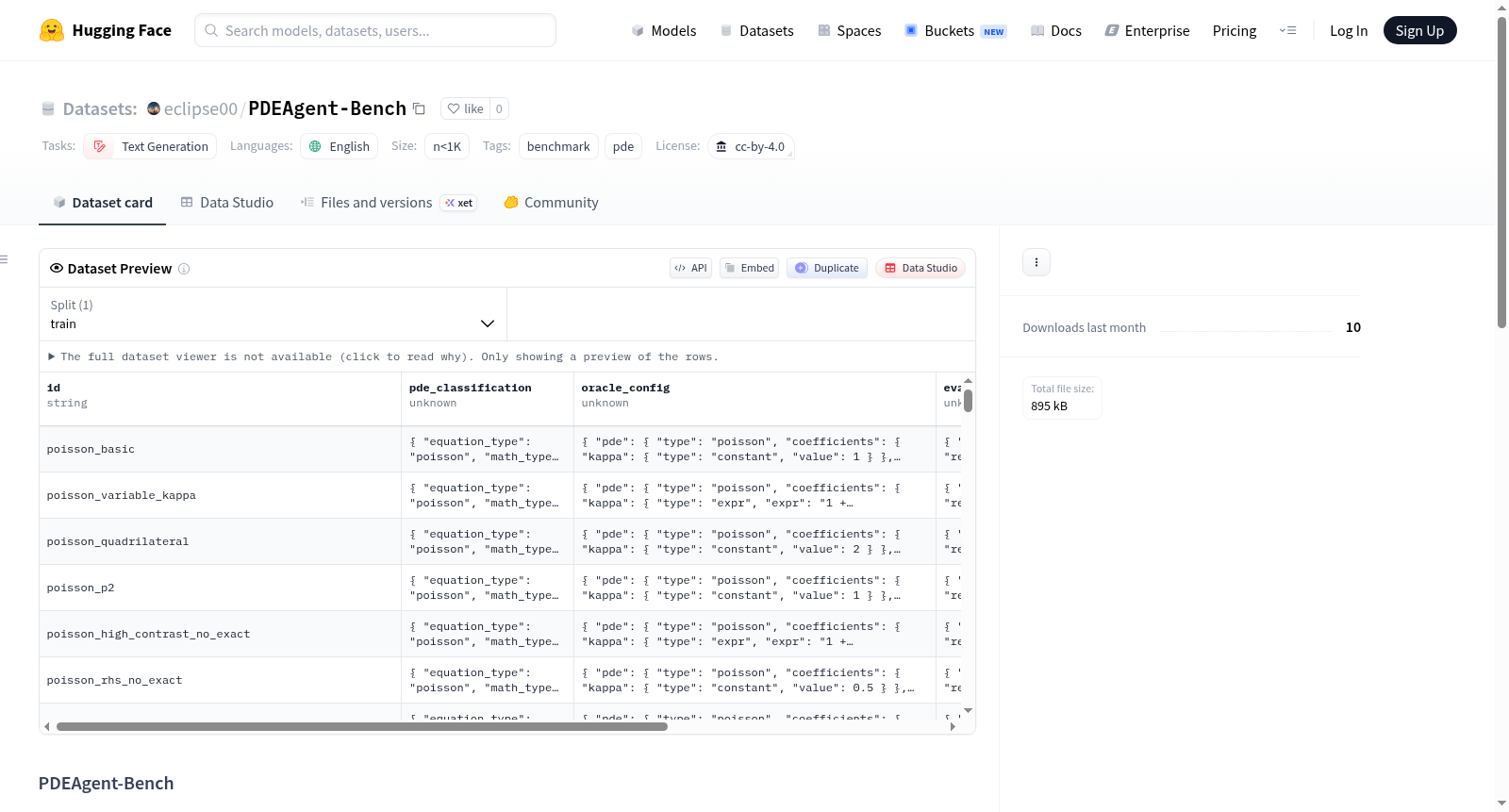The height and width of the screenshot is (812, 1509).
Task: Open Models in the top navigation
Action: (x=664, y=30)
